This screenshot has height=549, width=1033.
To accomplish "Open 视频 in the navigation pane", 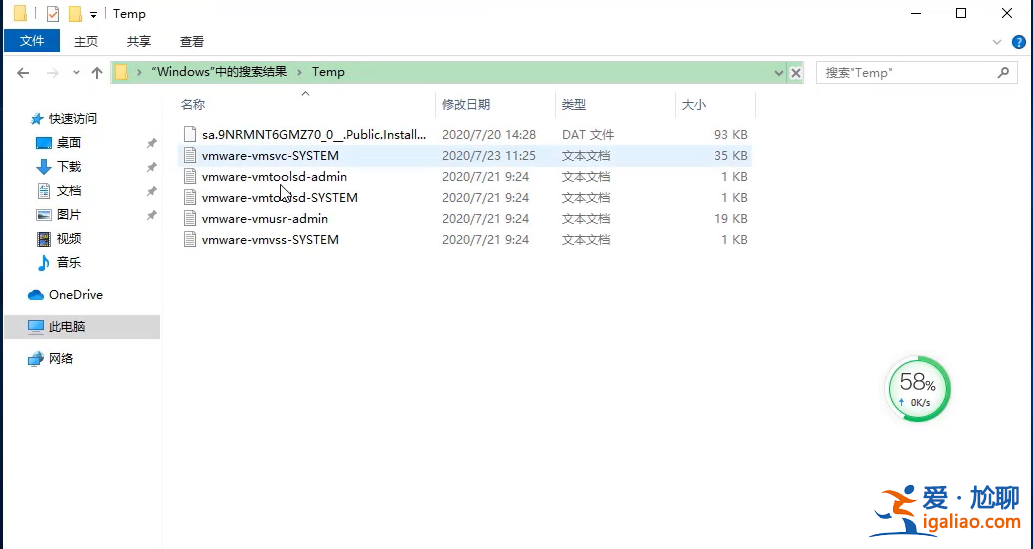I will tap(69, 239).
